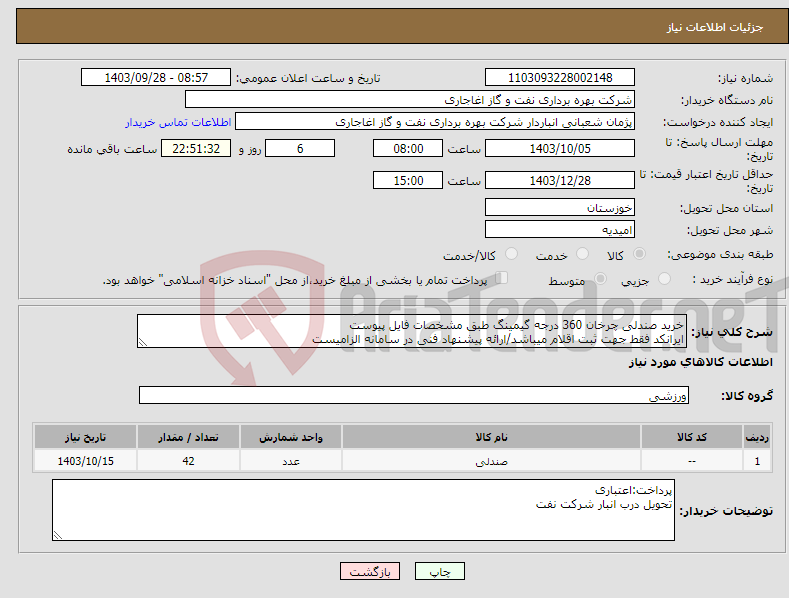Click the گروه کالا field ورزشی

[414, 395]
